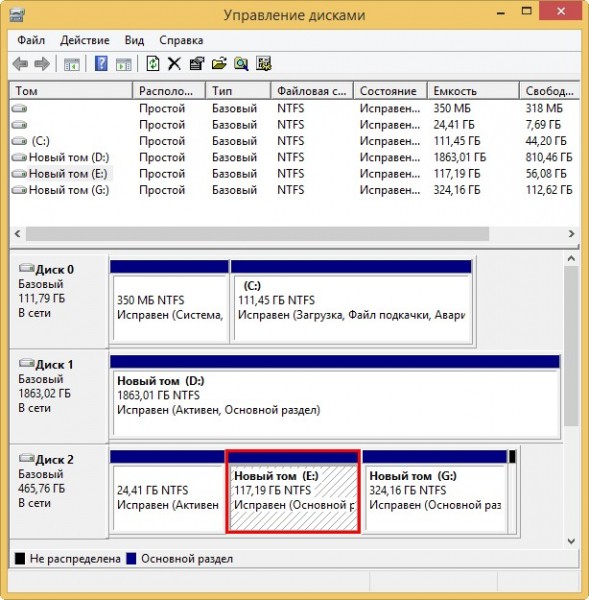The height and width of the screenshot is (600, 589).
Task: Select the 350 МБ NTFS partition on Диск 0
Action: pyautogui.click(x=170, y=302)
